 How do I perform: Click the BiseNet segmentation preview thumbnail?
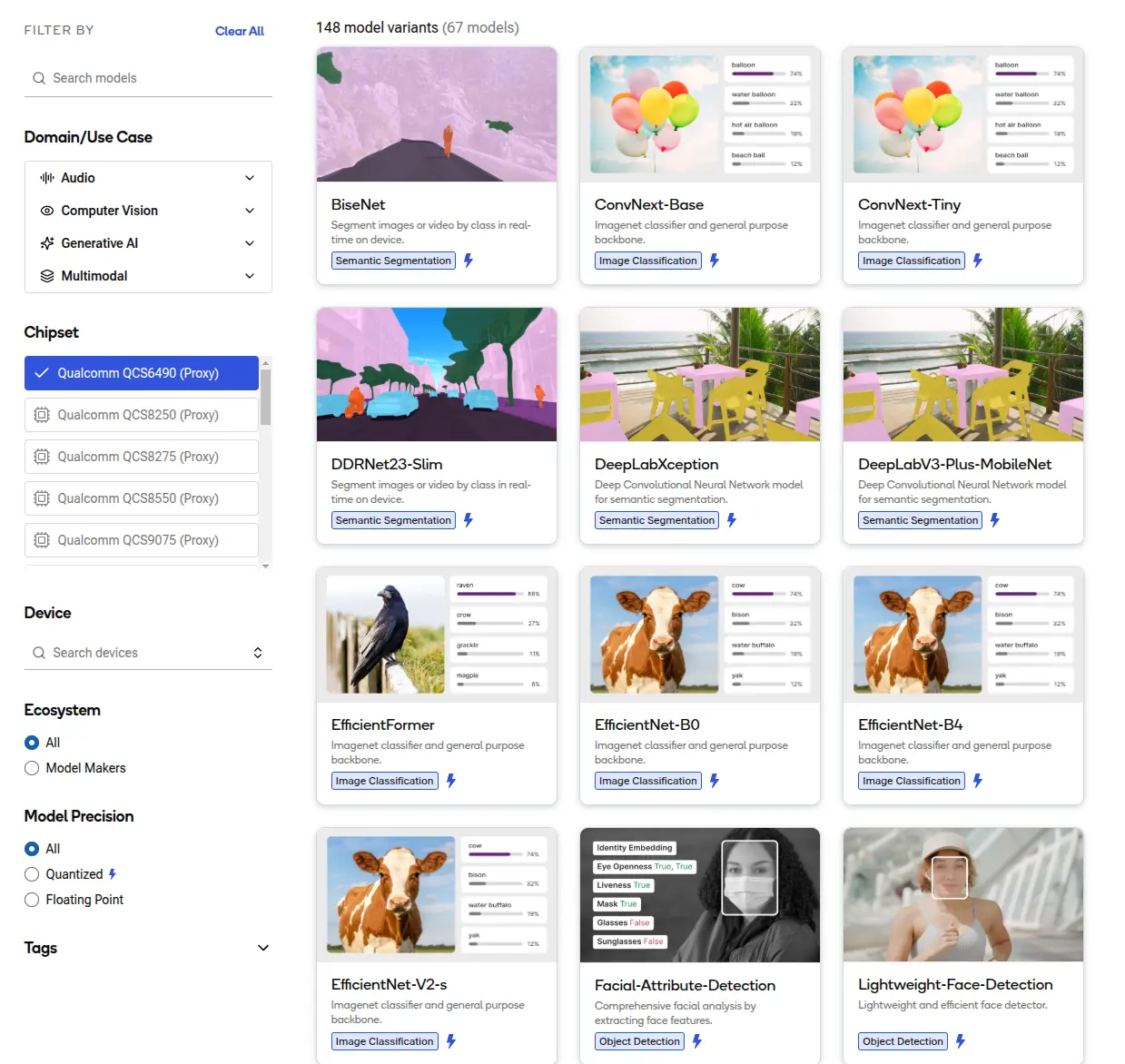437,114
